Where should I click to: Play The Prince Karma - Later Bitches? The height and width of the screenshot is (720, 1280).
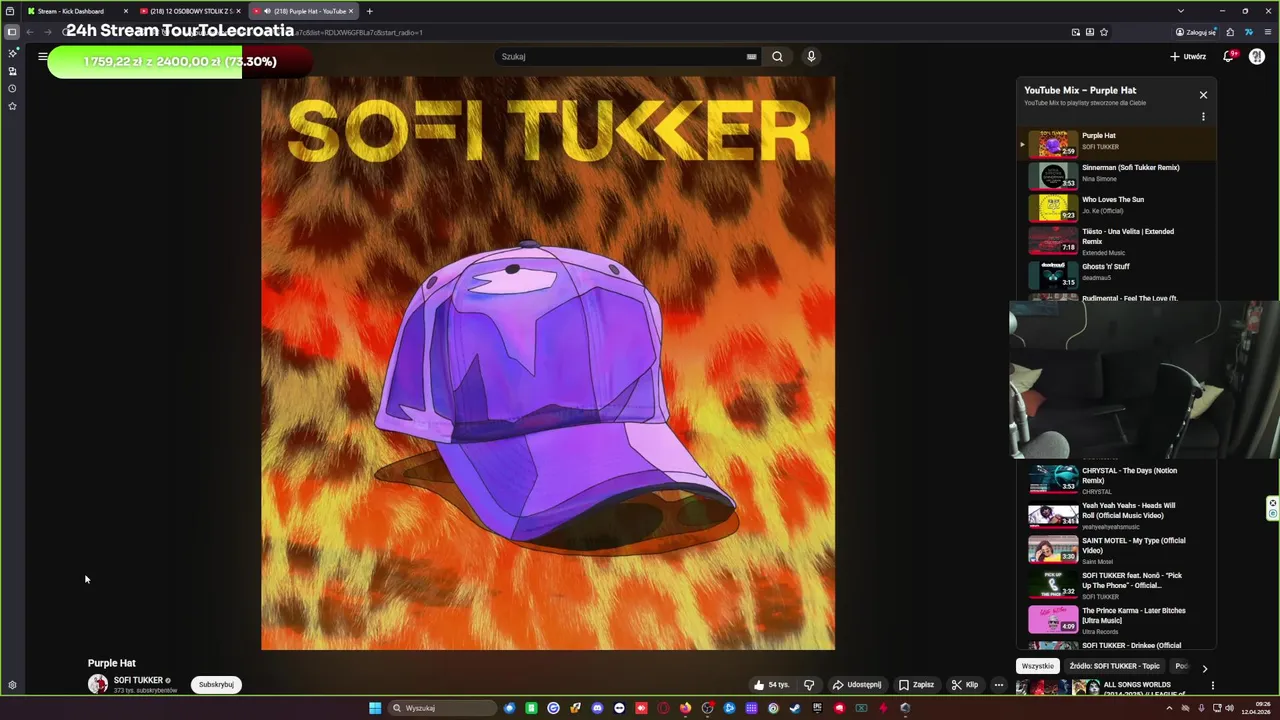[x=1118, y=620]
